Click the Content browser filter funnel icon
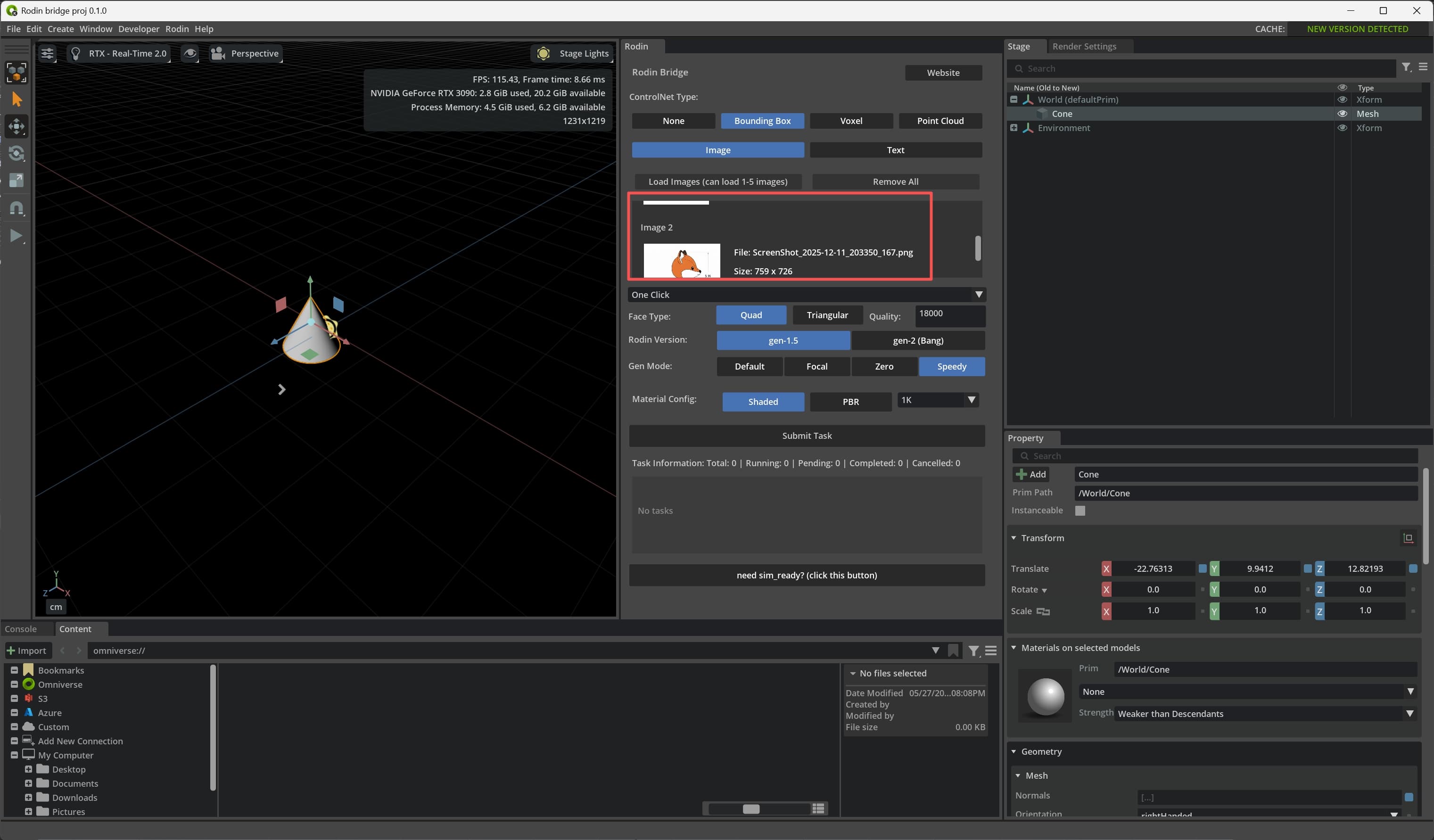 pyautogui.click(x=973, y=651)
